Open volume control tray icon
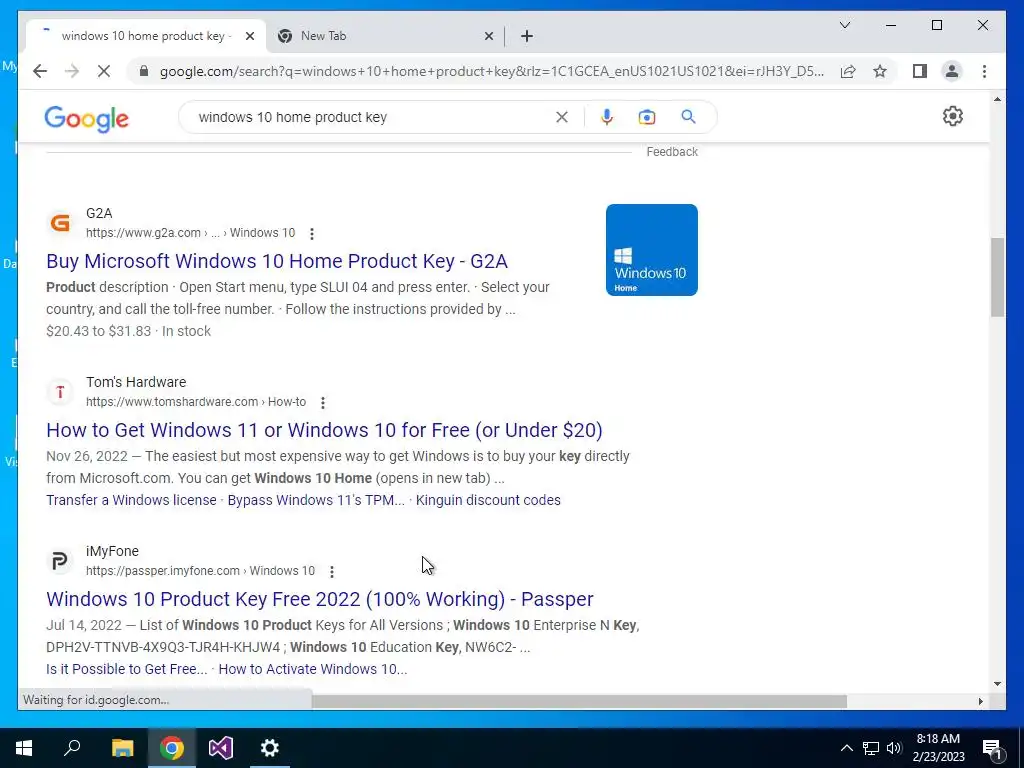The image size is (1024, 768). [x=894, y=748]
